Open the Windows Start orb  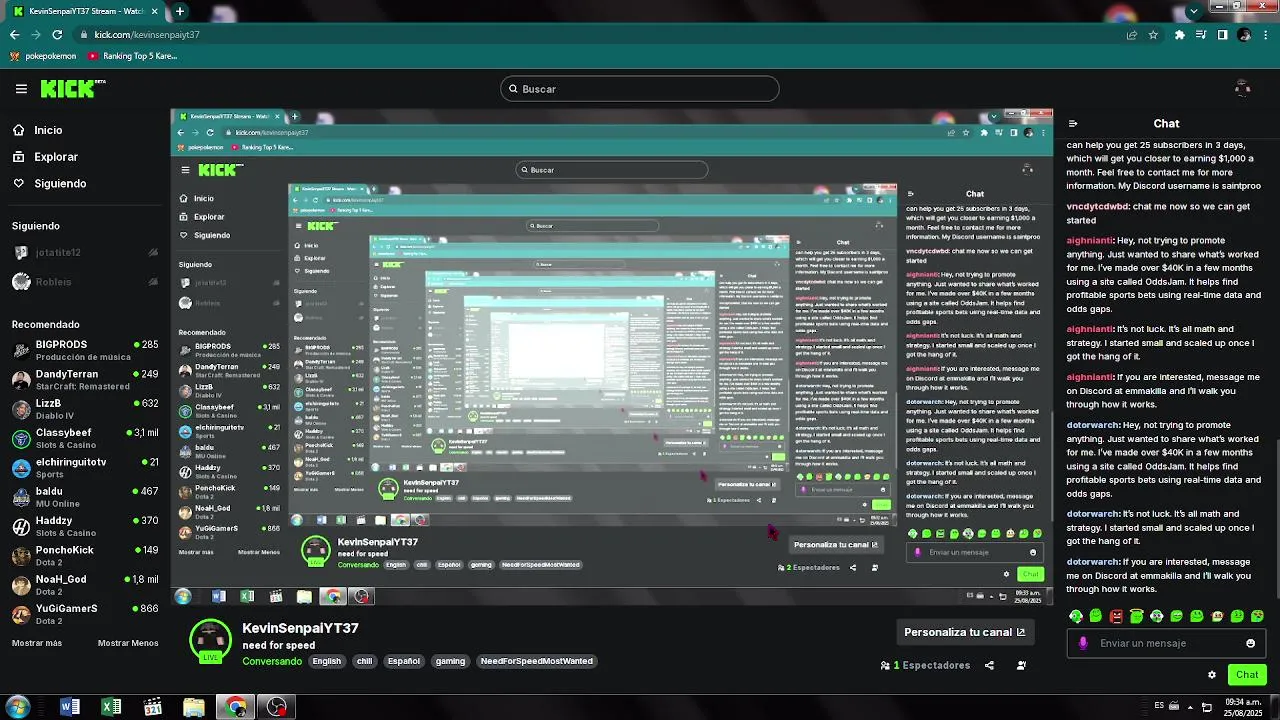coord(17,708)
